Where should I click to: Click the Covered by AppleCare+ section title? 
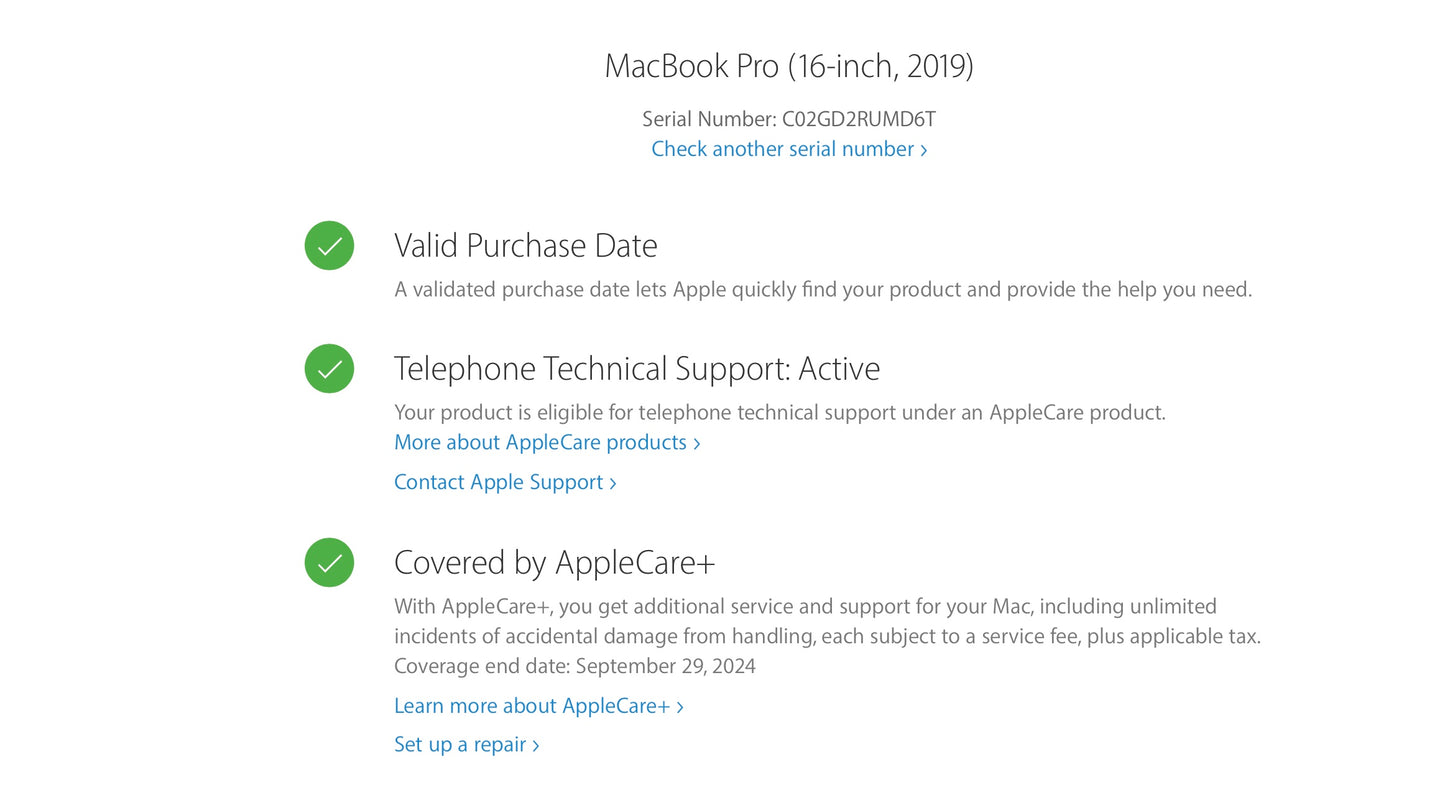pyautogui.click(x=555, y=562)
